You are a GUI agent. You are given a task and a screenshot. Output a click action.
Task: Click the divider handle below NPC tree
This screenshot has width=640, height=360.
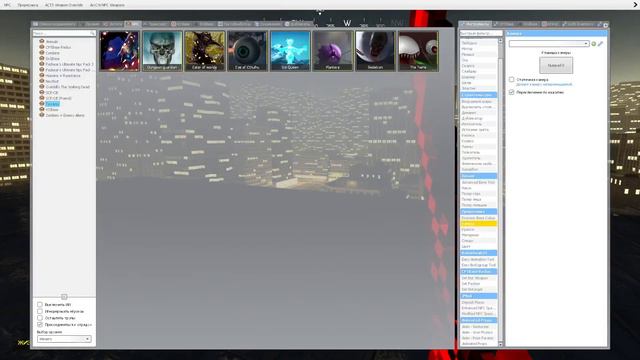pos(64,297)
